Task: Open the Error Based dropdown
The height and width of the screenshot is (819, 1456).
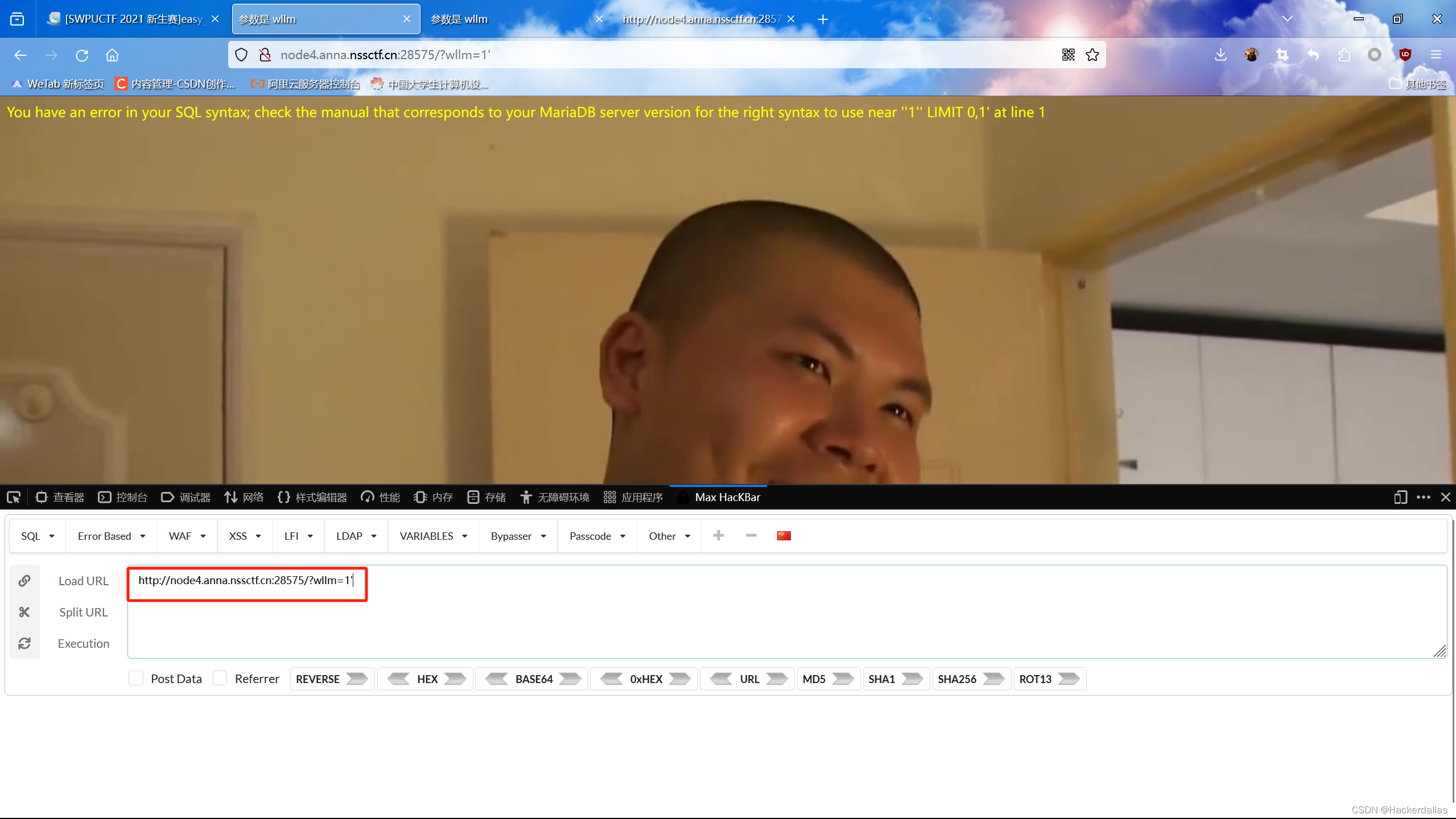Action: [x=112, y=536]
